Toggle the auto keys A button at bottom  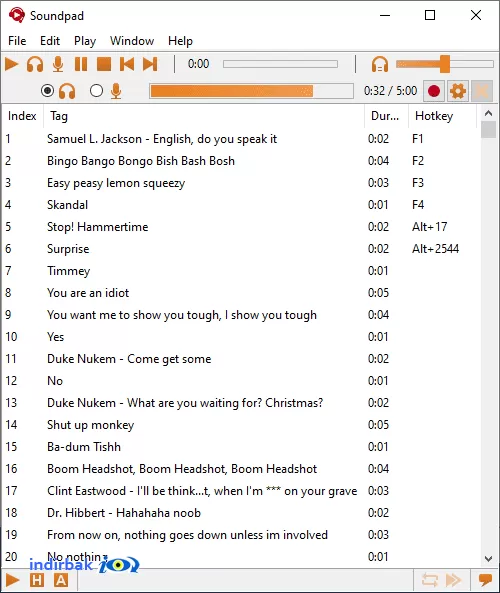coord(61,580)
